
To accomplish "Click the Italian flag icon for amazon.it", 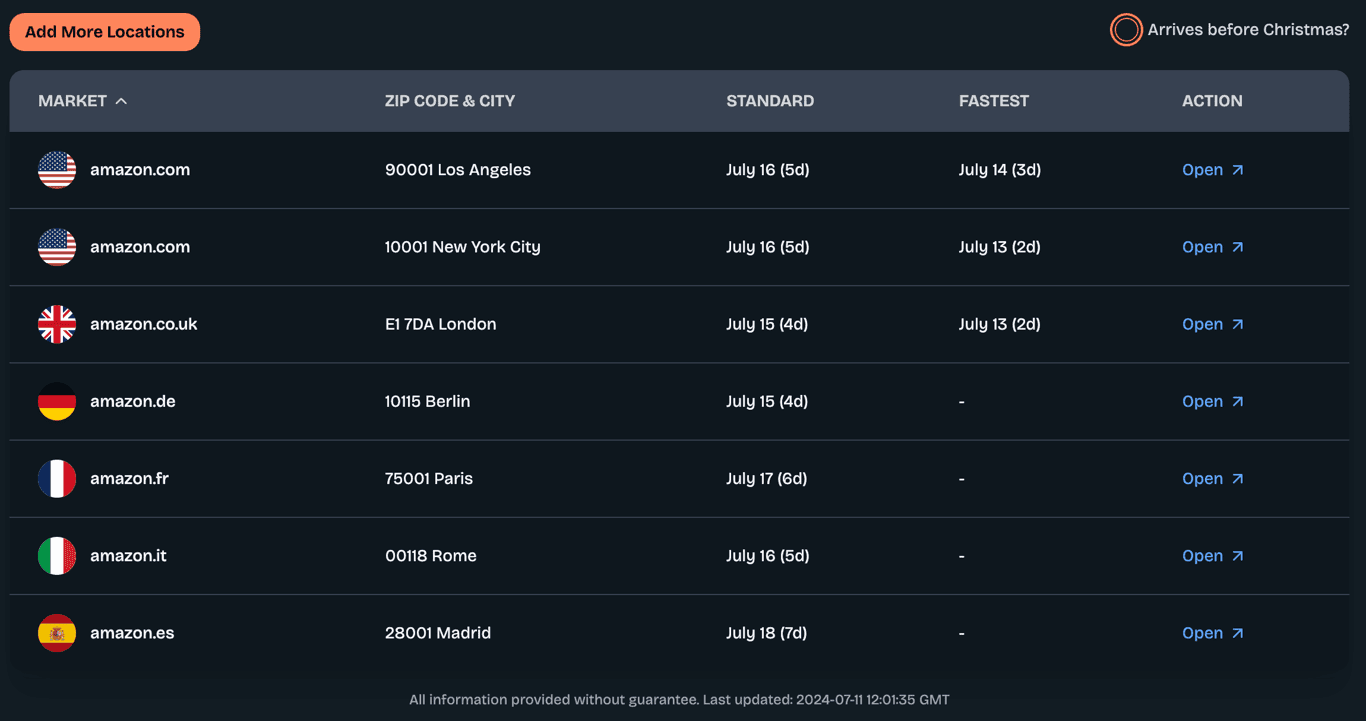I will [x=57, y=556].
